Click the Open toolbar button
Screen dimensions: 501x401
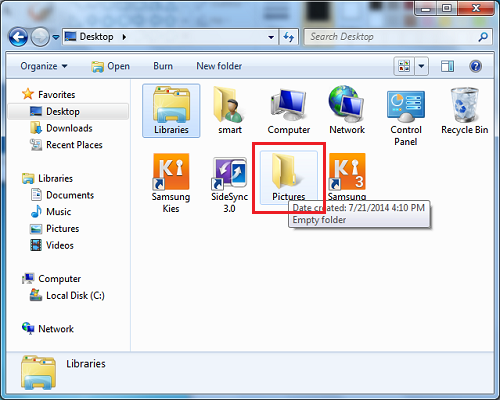click(111, 66)
